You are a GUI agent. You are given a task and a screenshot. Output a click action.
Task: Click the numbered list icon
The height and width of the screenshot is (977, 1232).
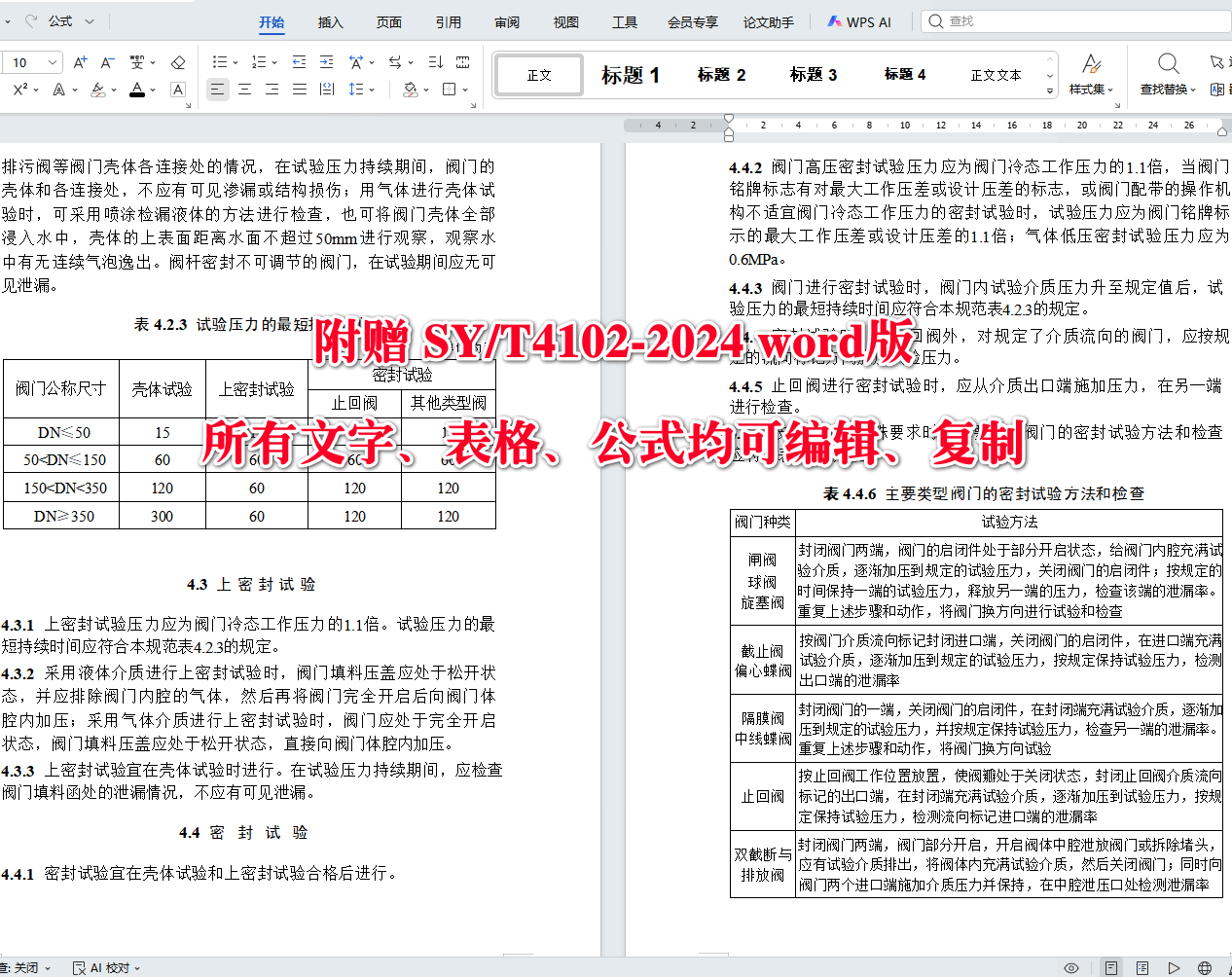coord(259,62)
